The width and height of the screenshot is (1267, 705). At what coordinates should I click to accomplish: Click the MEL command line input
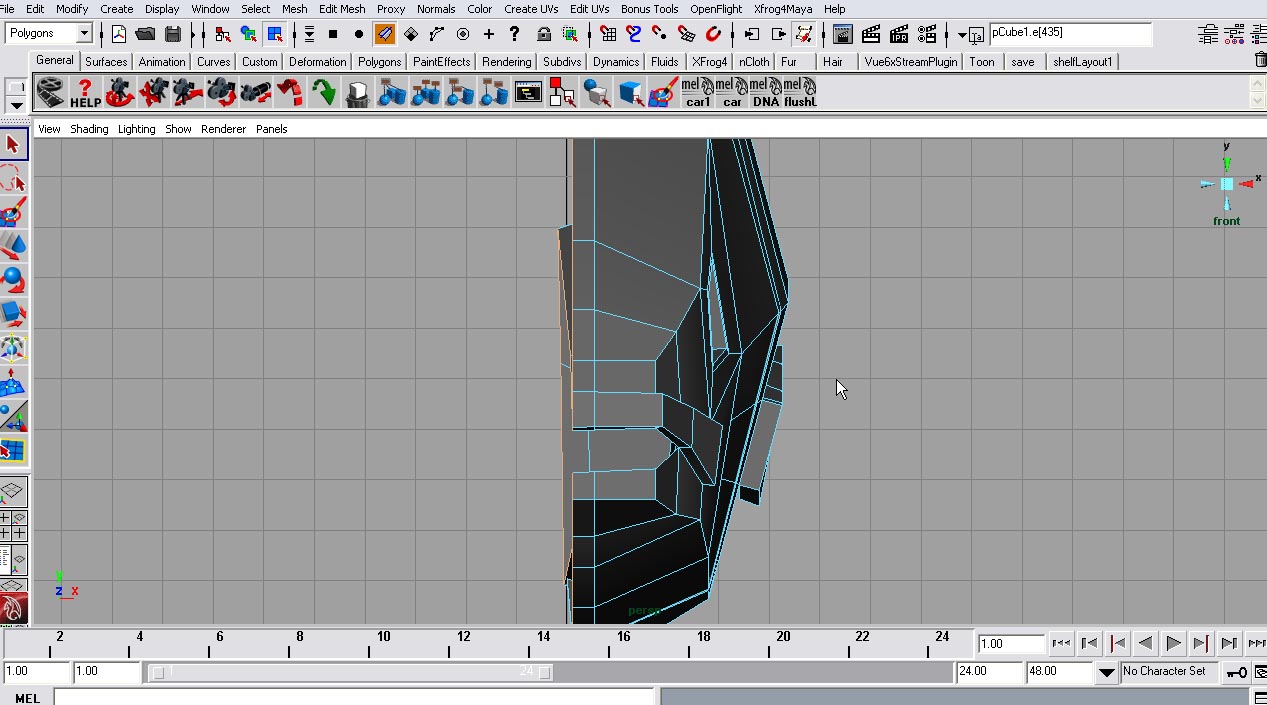coord(354,697)
